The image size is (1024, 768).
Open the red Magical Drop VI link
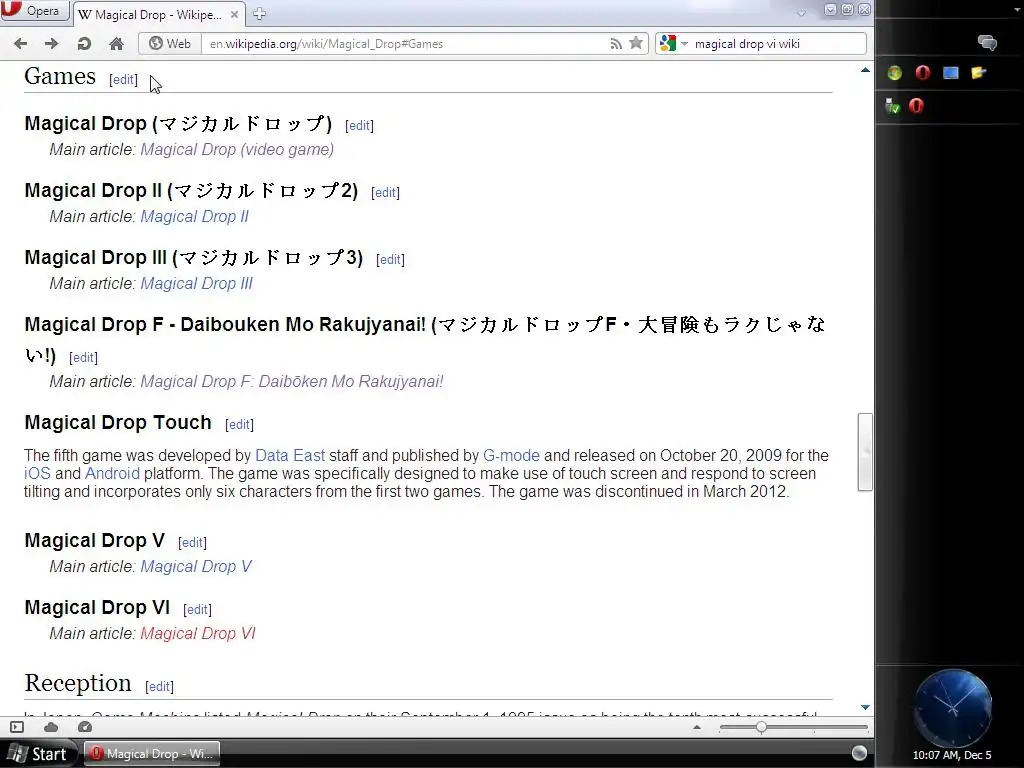tap(198, 633)
